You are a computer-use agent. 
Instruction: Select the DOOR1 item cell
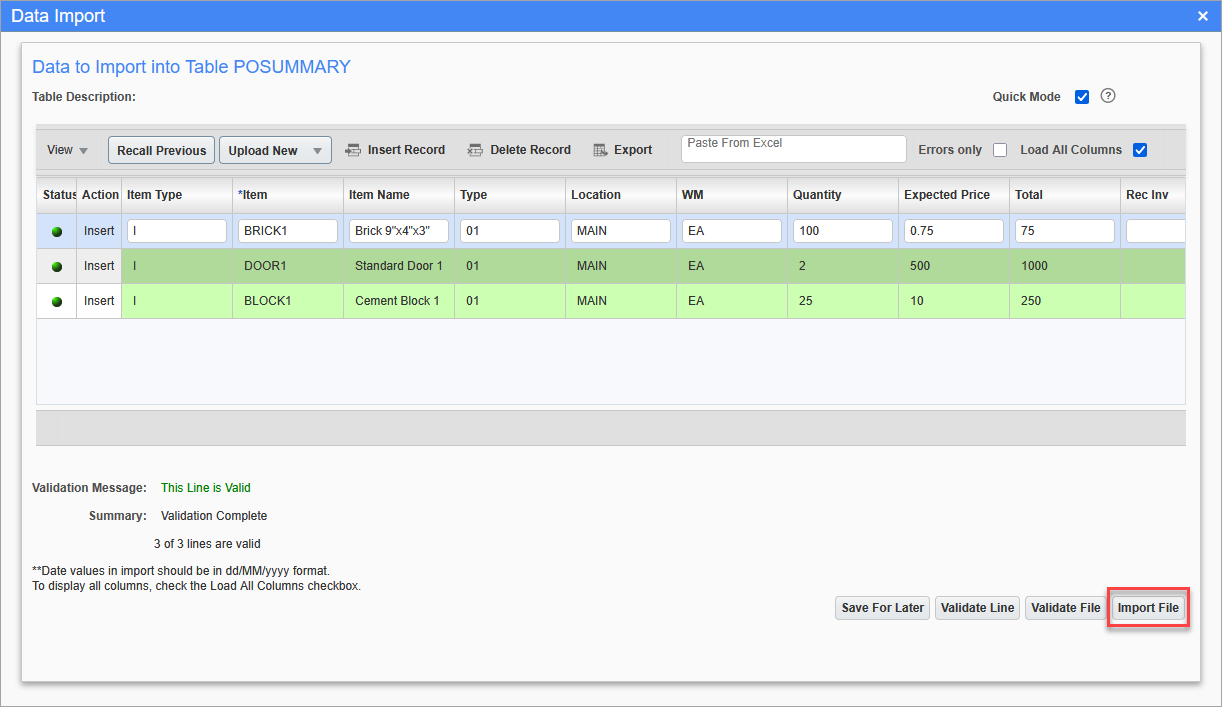coord(288,266)
